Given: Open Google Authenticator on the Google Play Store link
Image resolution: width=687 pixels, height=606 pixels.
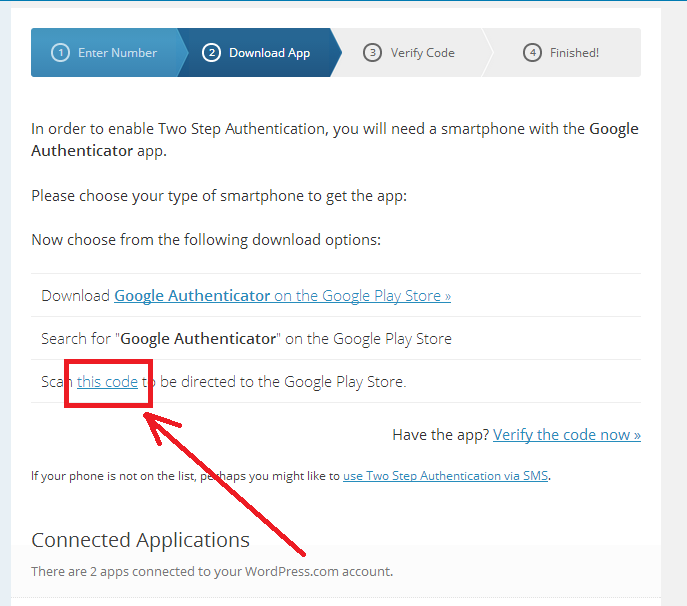Looking at the screenshot, I should tap(282, 296).
